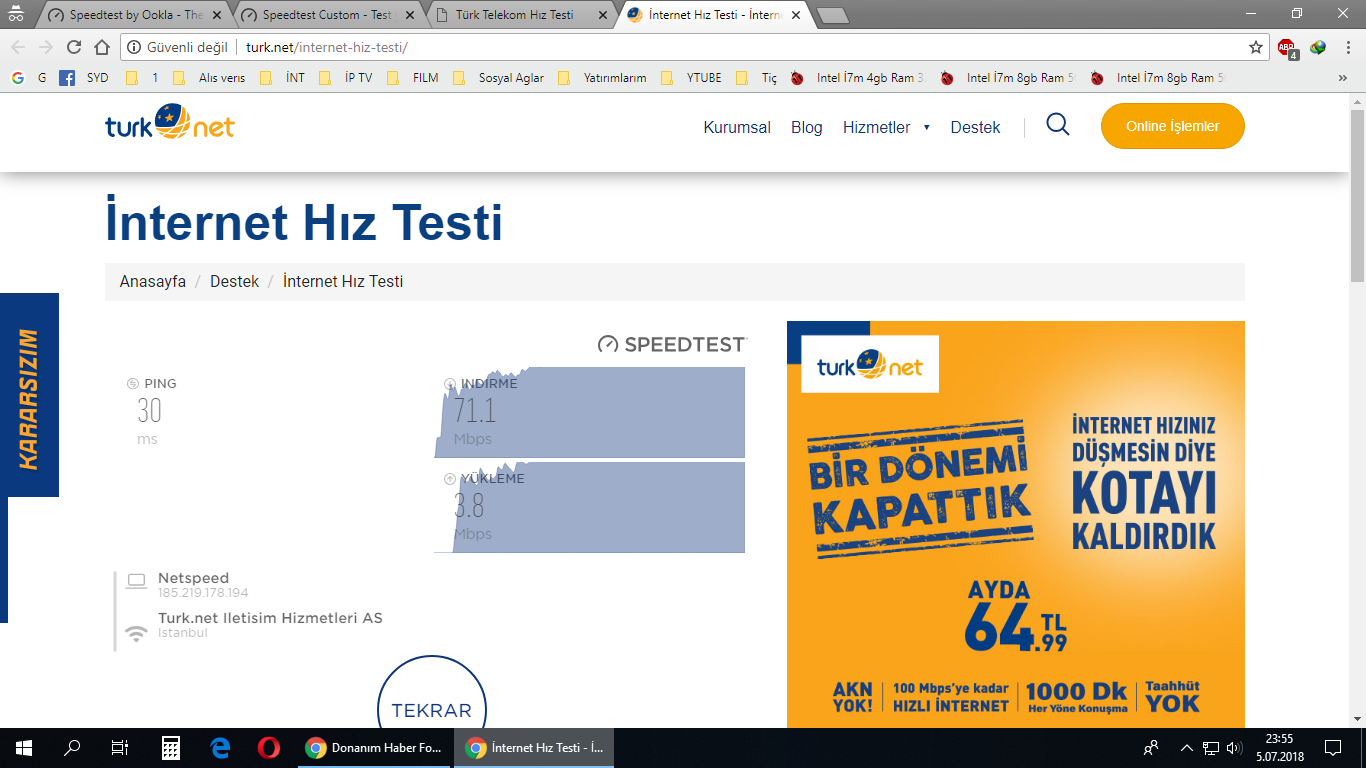Close the Speedtest by Ookla tab
Viewport: 1366px width, 768px height.
217,15
